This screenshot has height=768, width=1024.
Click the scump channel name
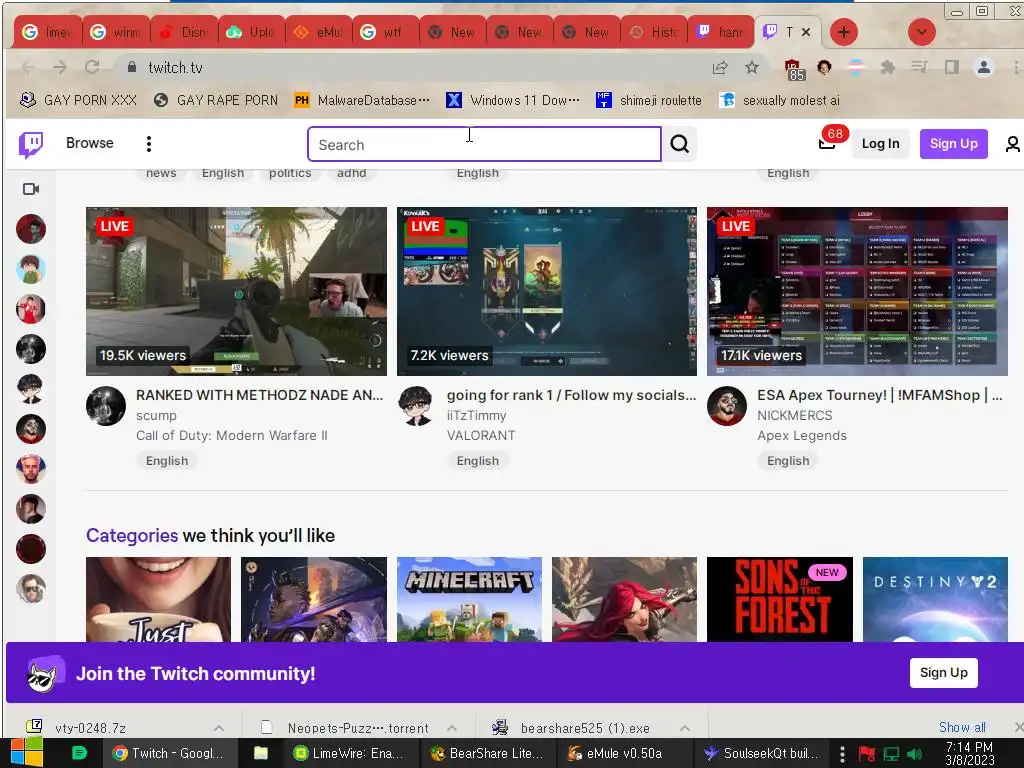click(156, 415)
